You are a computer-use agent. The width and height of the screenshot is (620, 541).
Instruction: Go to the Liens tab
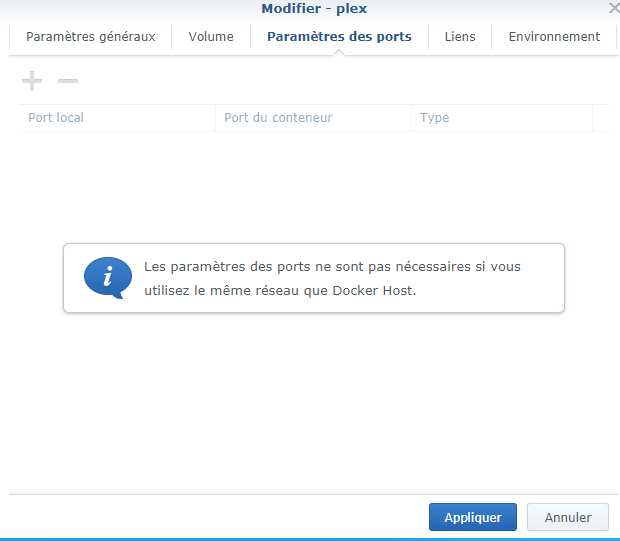click(460, 37)
